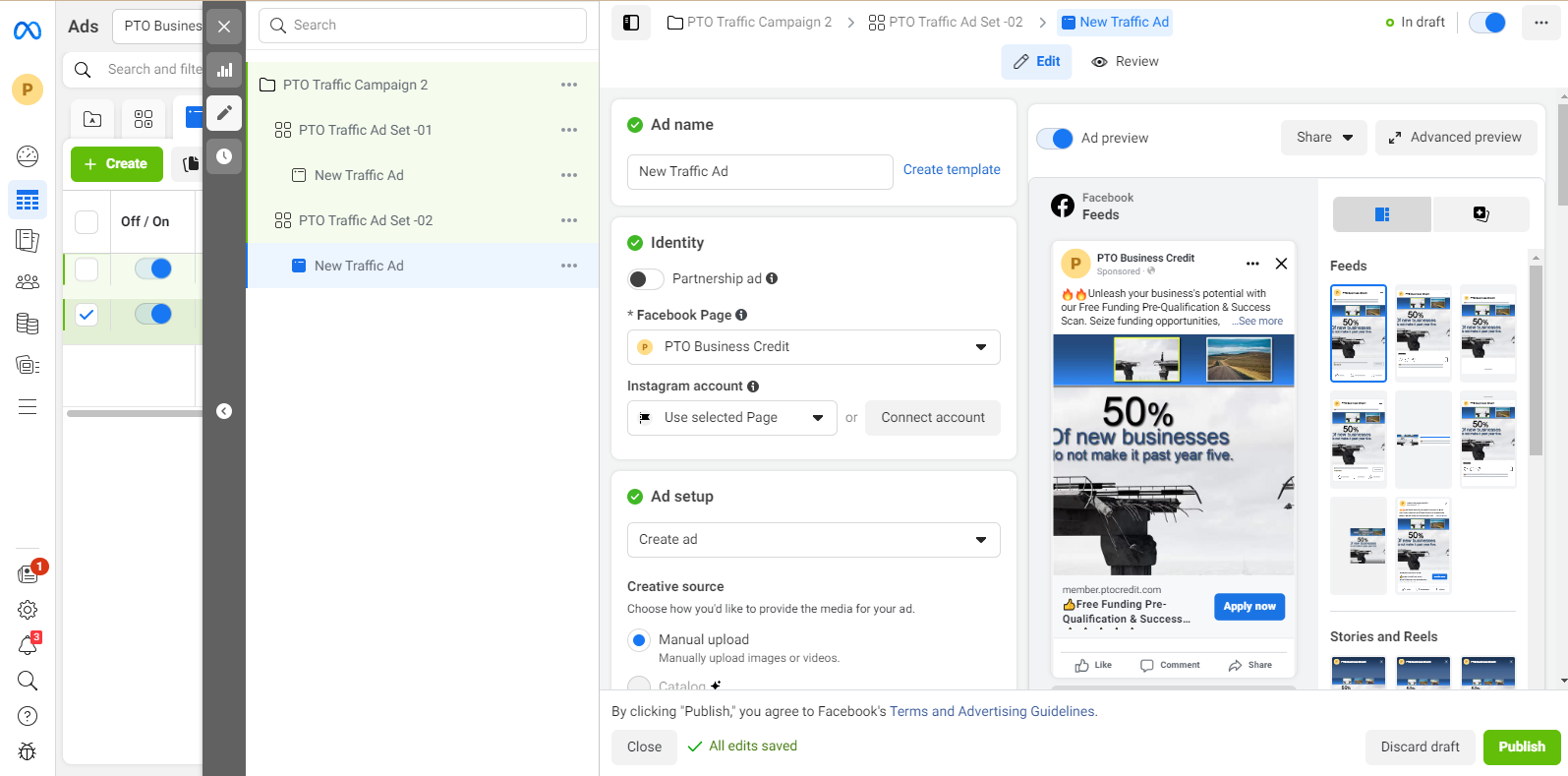Image resolution: width=1568 pixels, height=776 pixels.
Task: Click the Discard draft button
Action: point(1420,747)
